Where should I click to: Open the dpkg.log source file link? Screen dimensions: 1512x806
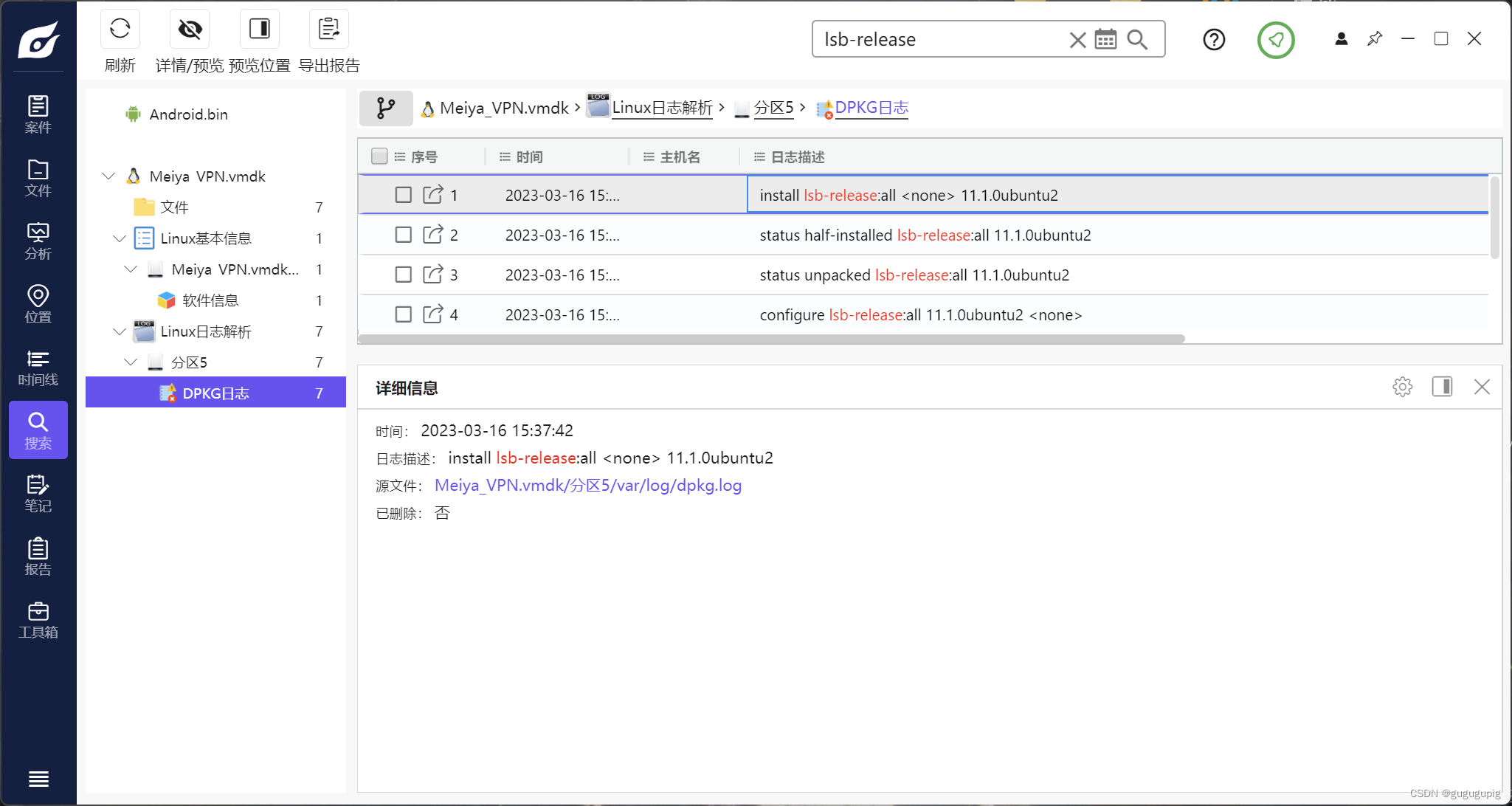coord(587,486)
